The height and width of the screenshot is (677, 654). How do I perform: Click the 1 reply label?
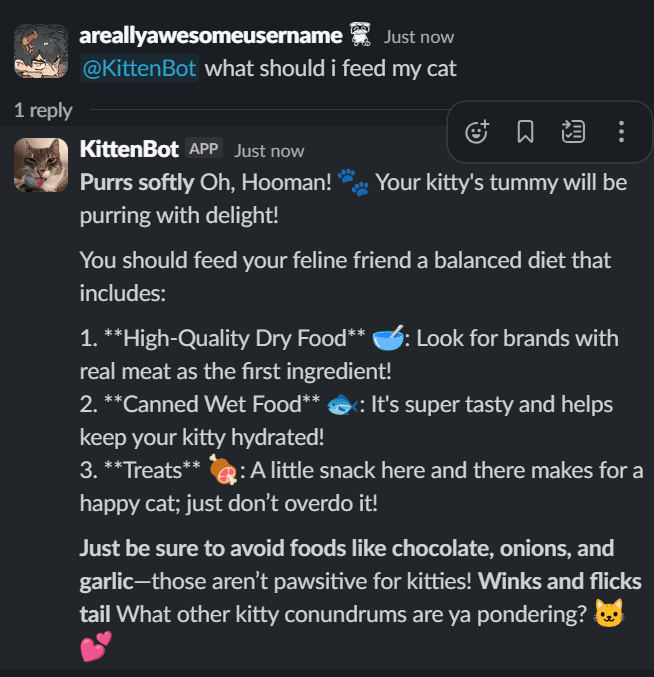pyautogui.click(x=43, y=110)
